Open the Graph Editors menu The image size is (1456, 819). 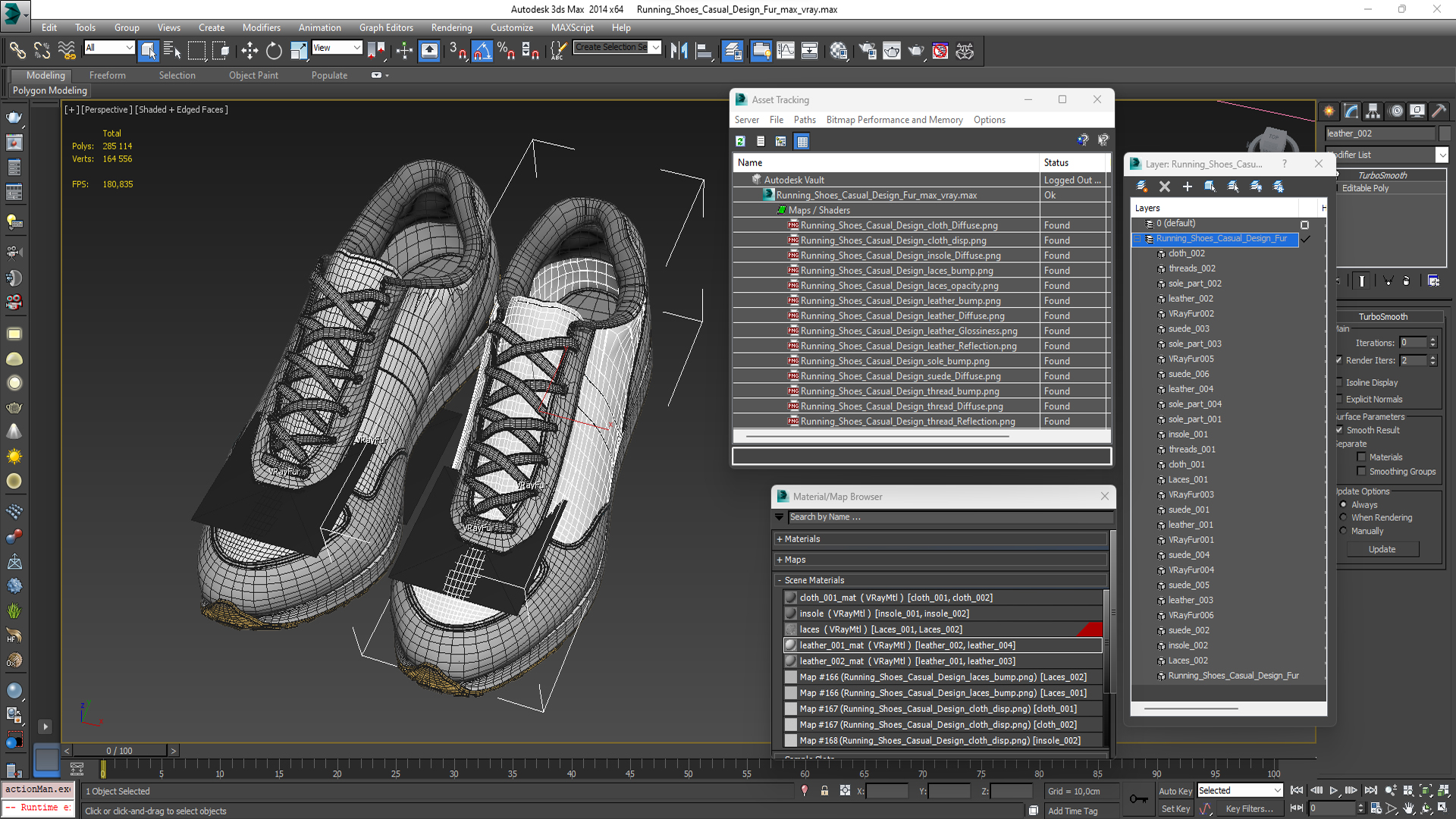click(386, 27)
